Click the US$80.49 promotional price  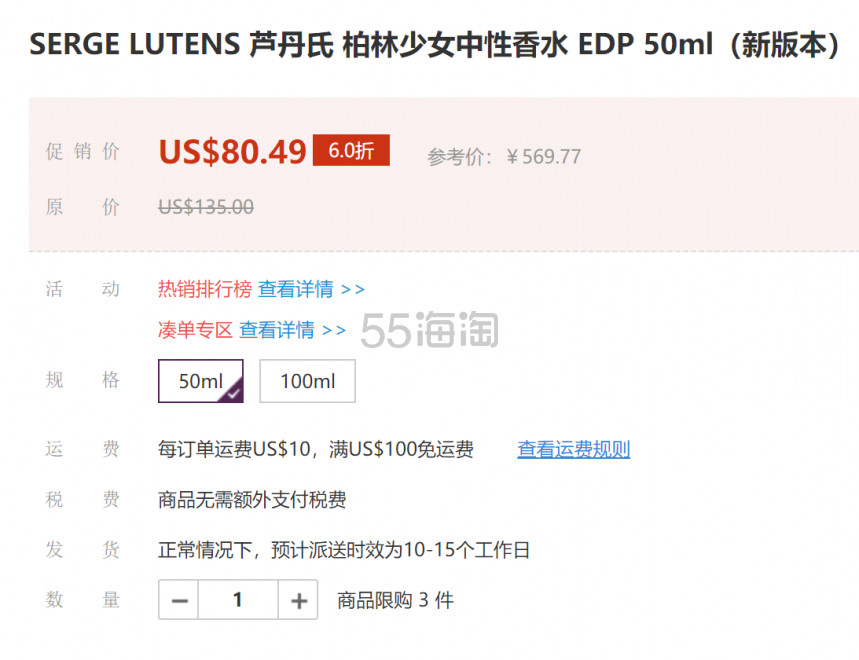(x=232, y=152)
